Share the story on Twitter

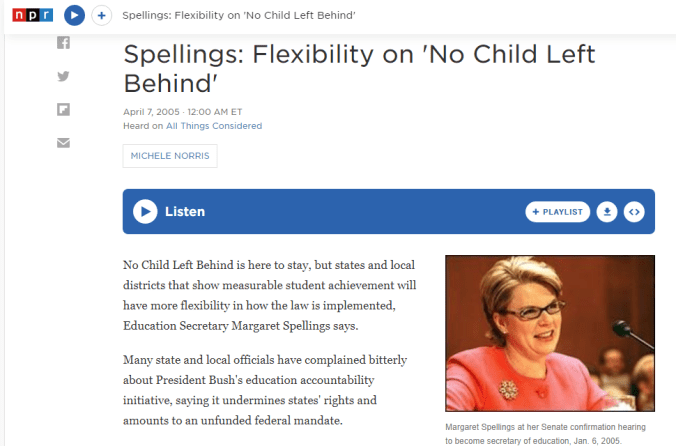pos(64,76)
